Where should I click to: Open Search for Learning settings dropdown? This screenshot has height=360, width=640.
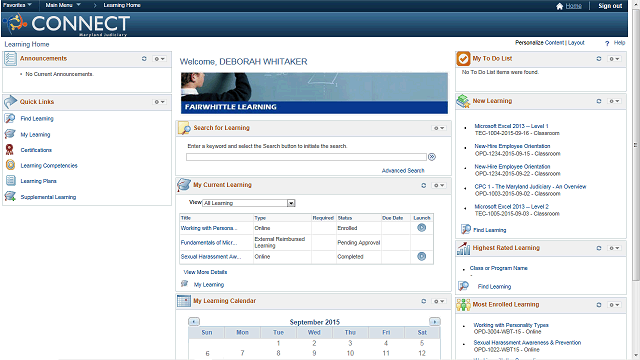tap(439, 128)
